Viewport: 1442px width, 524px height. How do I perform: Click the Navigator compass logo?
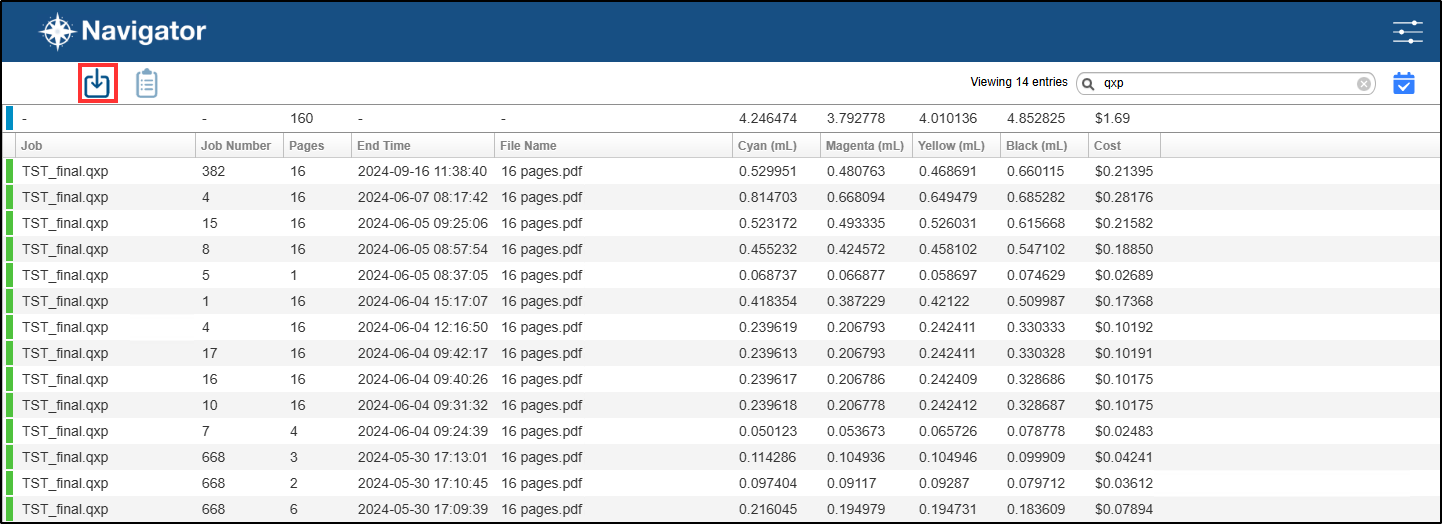pyautogui.click(x=57, y=32)
